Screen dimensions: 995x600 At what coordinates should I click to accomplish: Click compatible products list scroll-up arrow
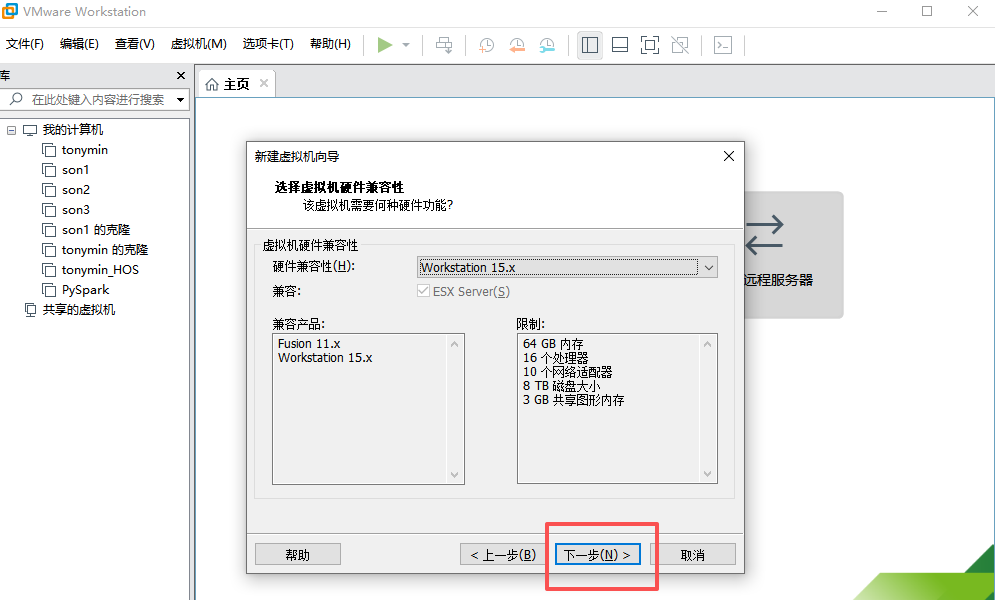tap(454, 344)
